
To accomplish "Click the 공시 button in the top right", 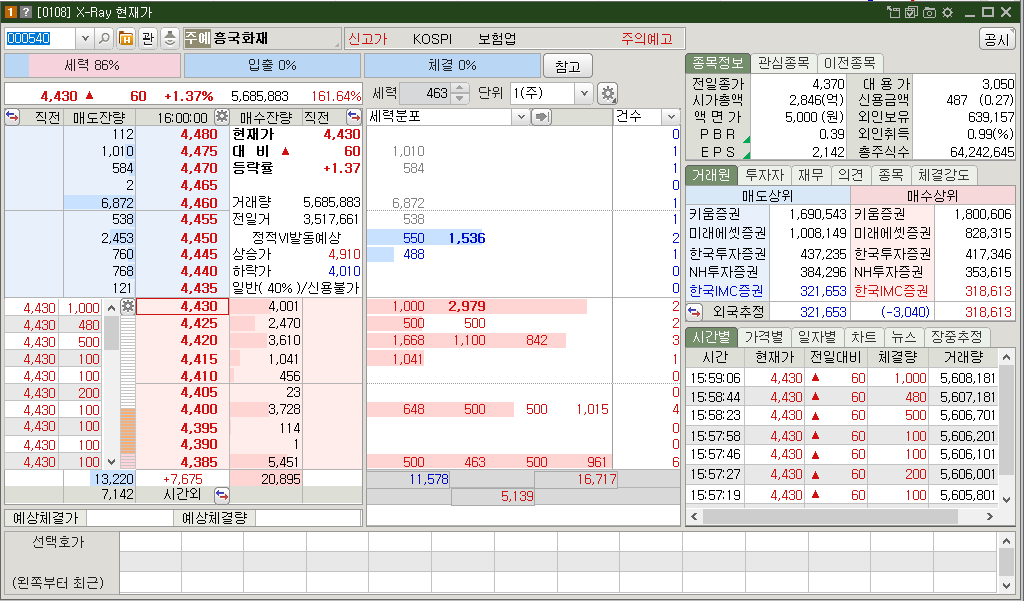I will click(996, 37).
